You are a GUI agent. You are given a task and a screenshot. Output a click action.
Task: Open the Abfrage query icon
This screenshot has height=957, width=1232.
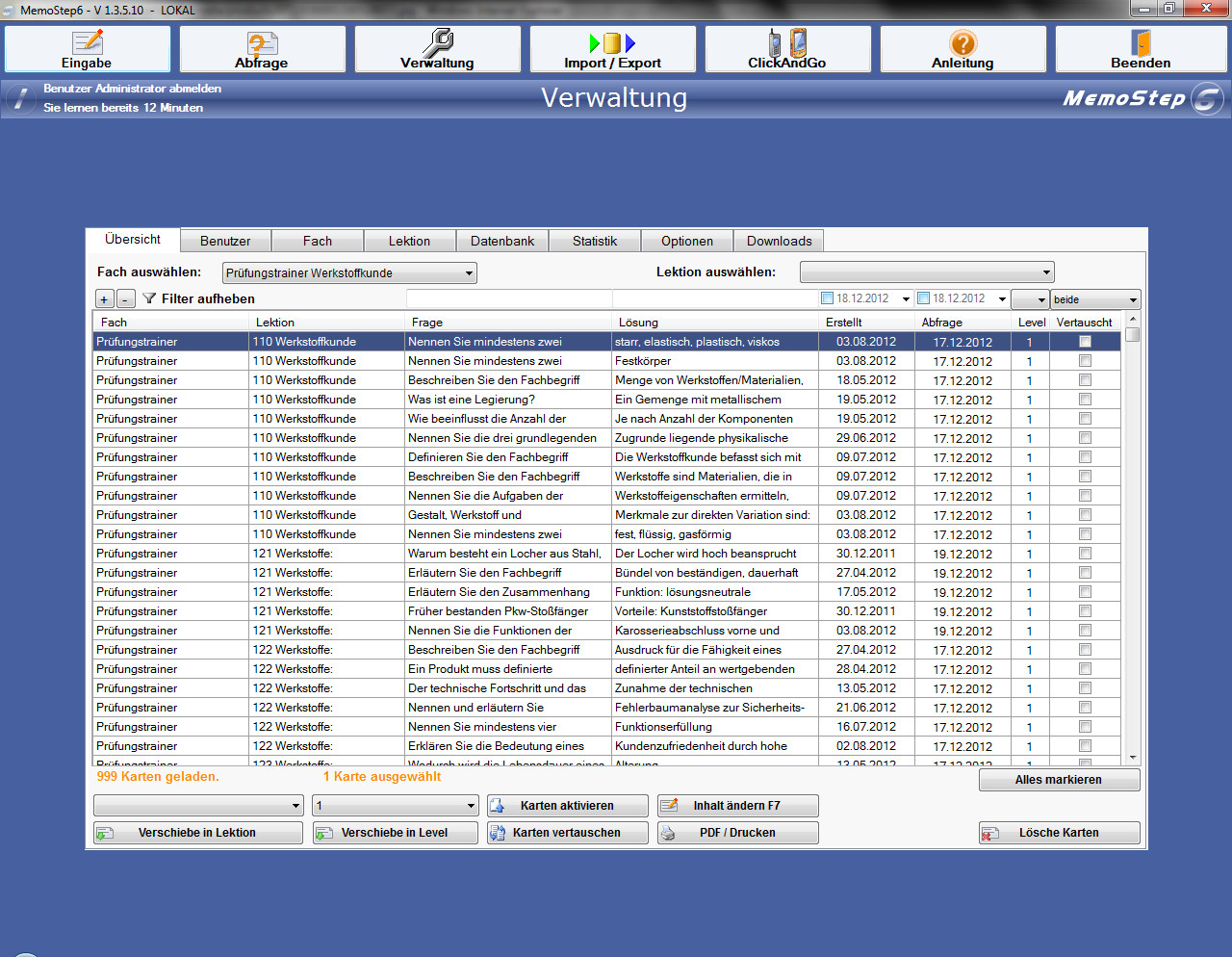click(x=262, y=42)
